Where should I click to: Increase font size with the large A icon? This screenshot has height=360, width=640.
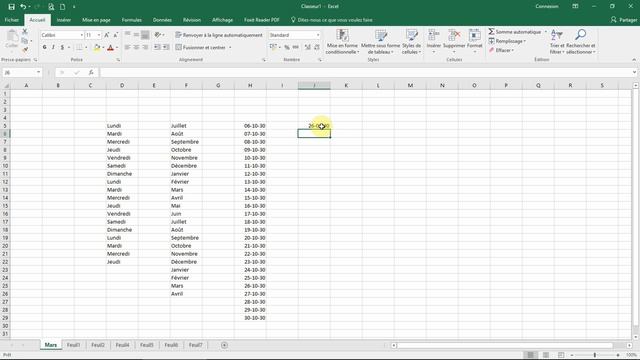107,35
